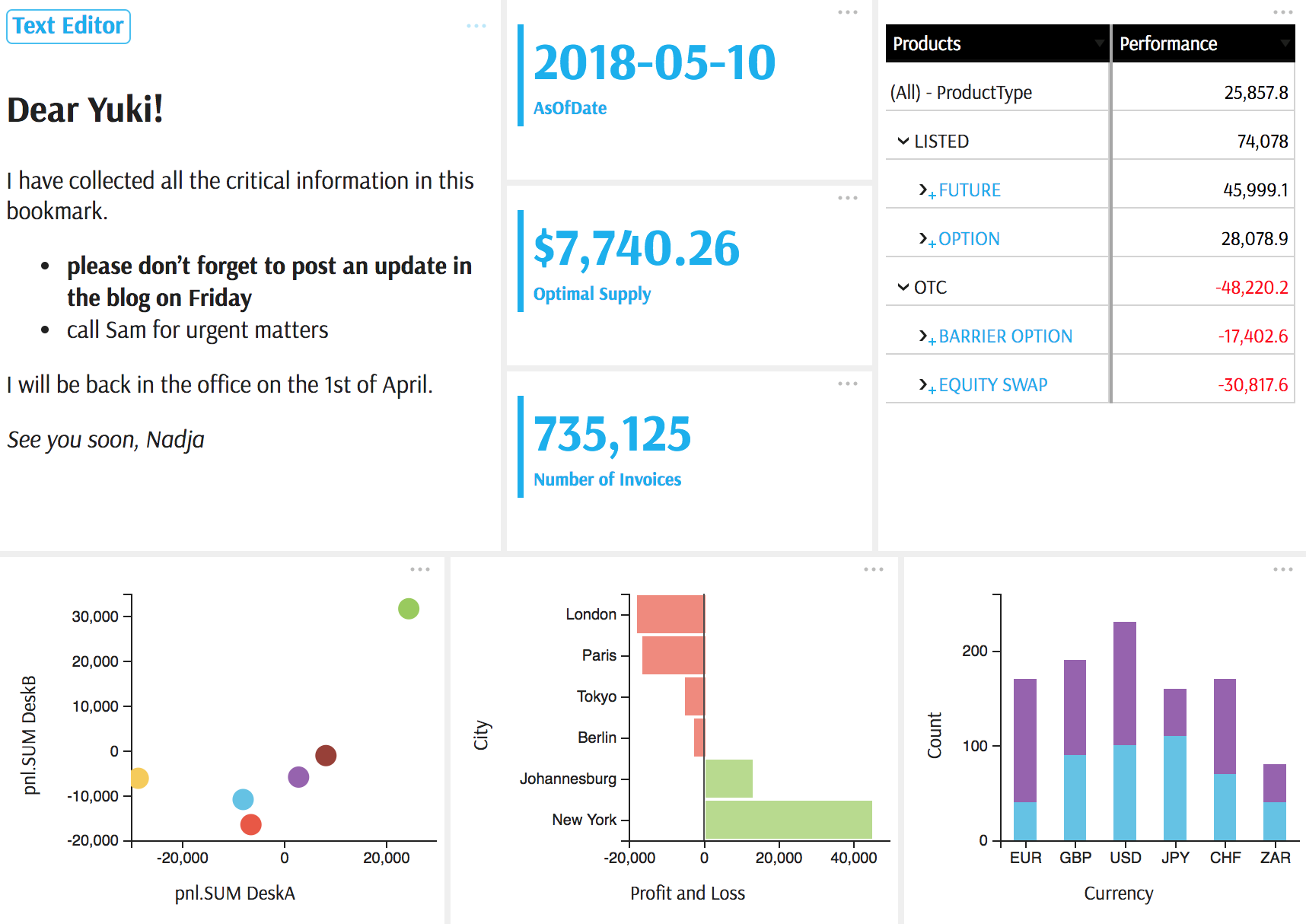
Task: Click the Optimal Supply label
Action: click(x=592, y=294)
